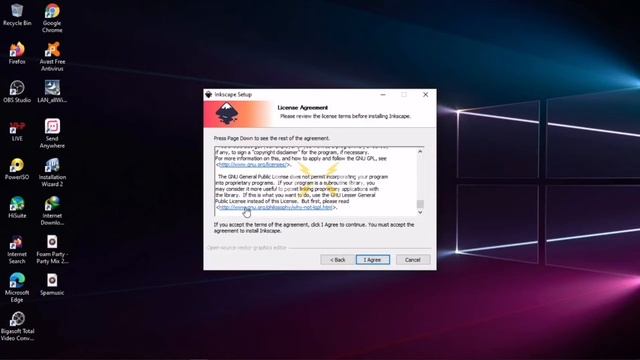Click the license text scrollbar up arrow
The width and height of the screenshot is (640, 360).
coord(420,151)
